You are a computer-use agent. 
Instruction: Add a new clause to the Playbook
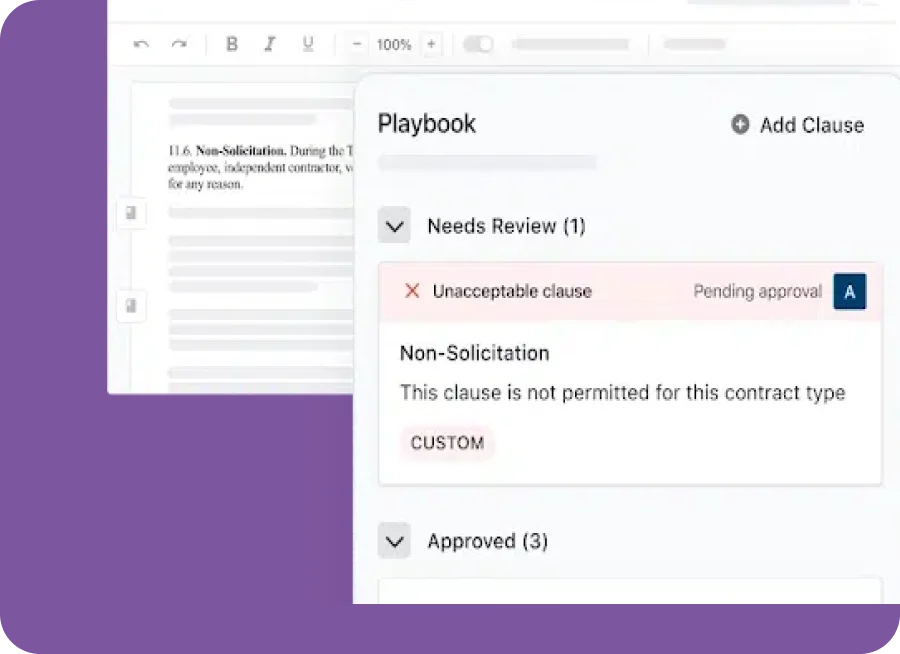[x=798, y=125]
